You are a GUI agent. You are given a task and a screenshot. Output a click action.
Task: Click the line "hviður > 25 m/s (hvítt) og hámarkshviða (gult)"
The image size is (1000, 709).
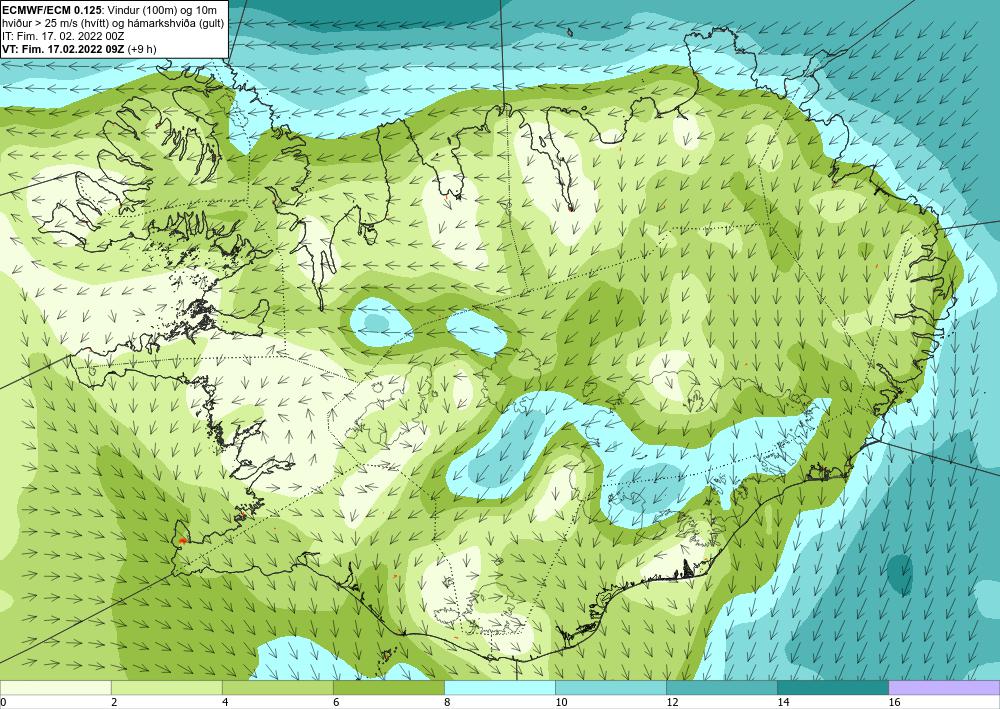click(113, 23)
